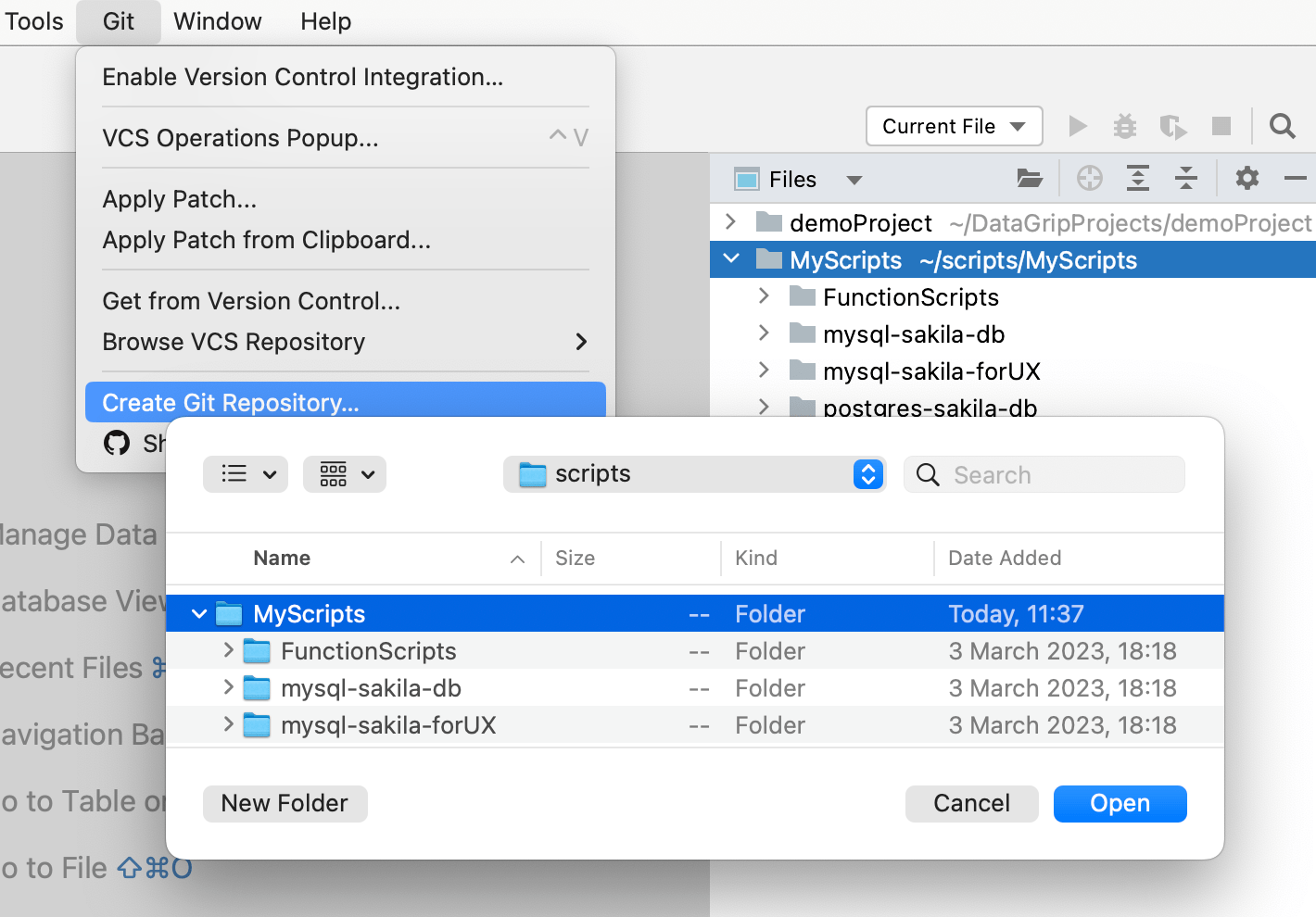Viewport: 1316px width, 917px height.
Task: Expand mysql-sakila-db folder in dialog
Action: pos(228,687)
